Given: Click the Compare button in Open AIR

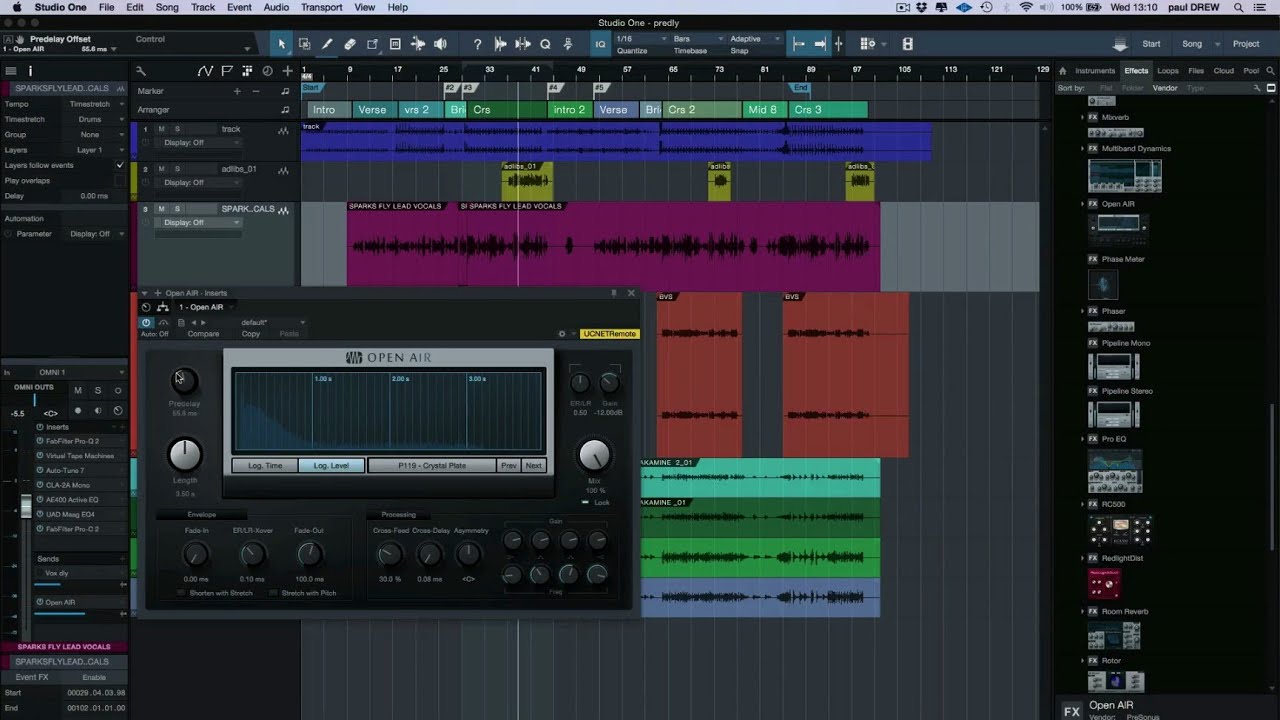Looking at the screenshot, I should [203, 334].
